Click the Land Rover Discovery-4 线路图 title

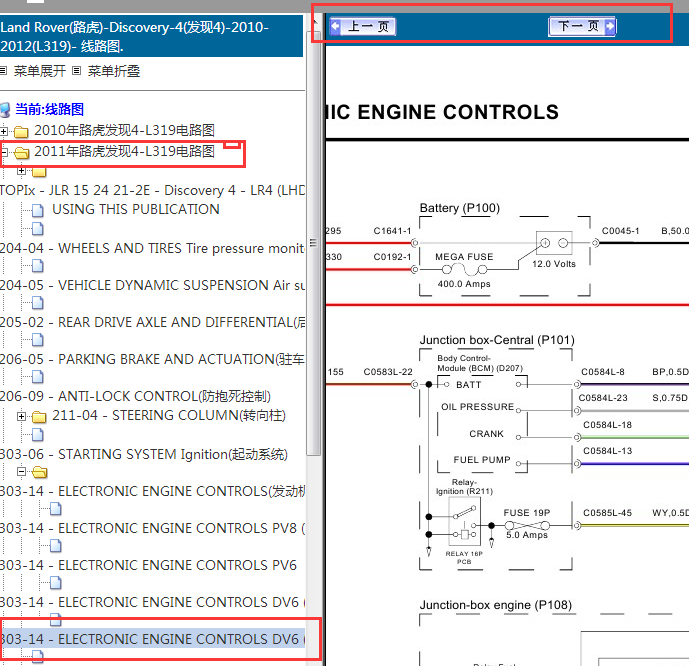134,36
